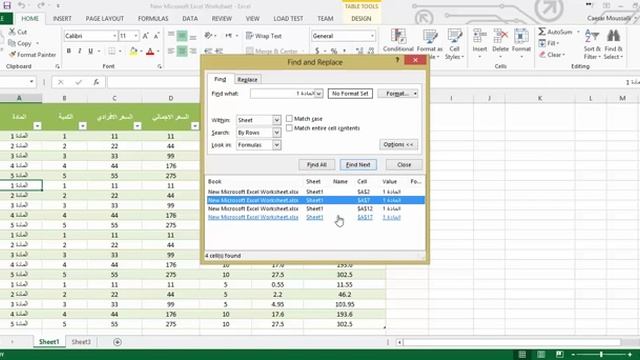Viewport: 640px width, 360px height.
Task: Toggle Bold formatting
Action: point(69,51)
